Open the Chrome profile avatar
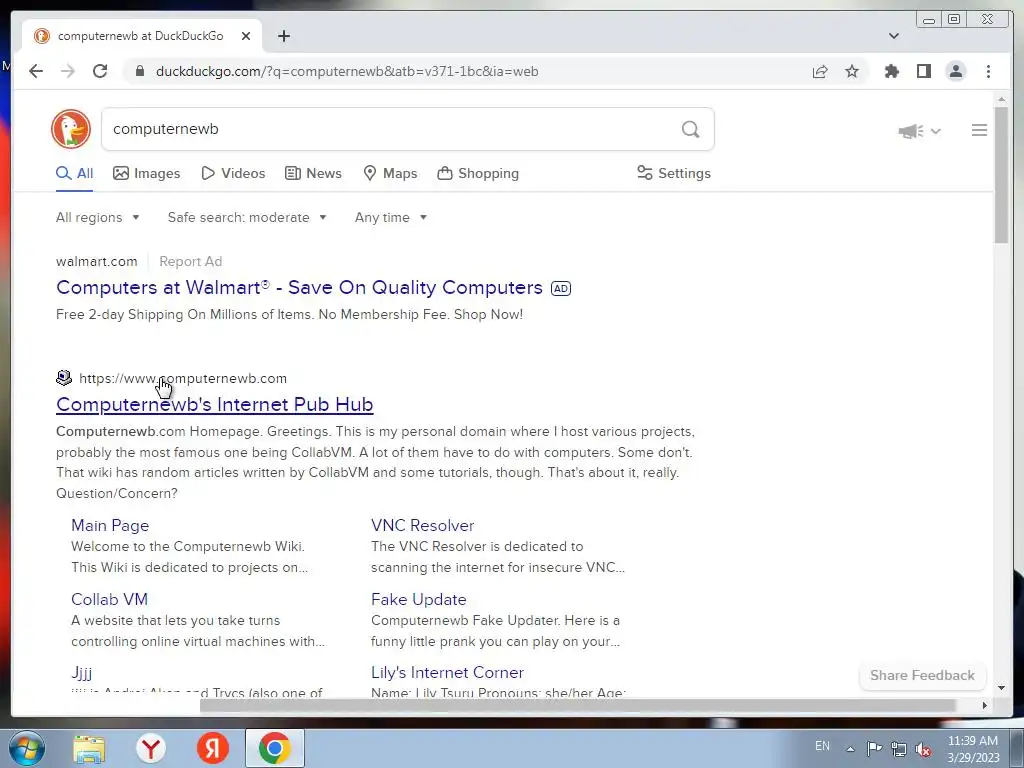The width and height of the screenshot is (1024, 768). click(955, 71)
